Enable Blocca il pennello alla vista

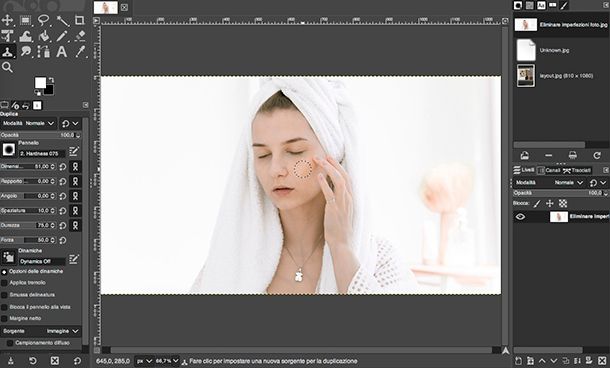pos(4,307)
